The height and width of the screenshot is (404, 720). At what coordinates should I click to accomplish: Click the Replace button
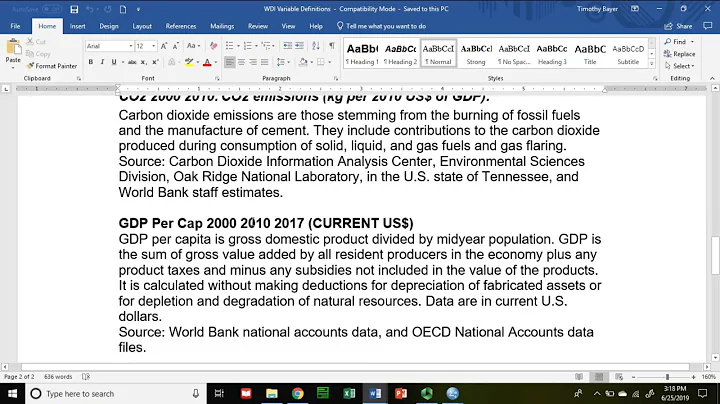click(x=680, y=54)
